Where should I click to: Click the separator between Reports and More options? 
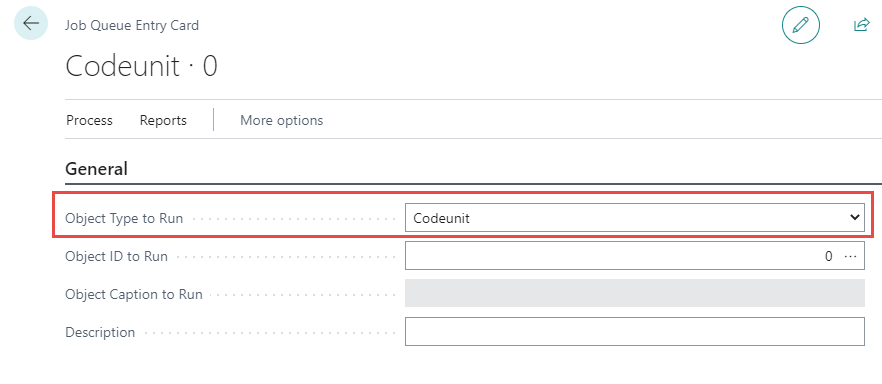214,120
